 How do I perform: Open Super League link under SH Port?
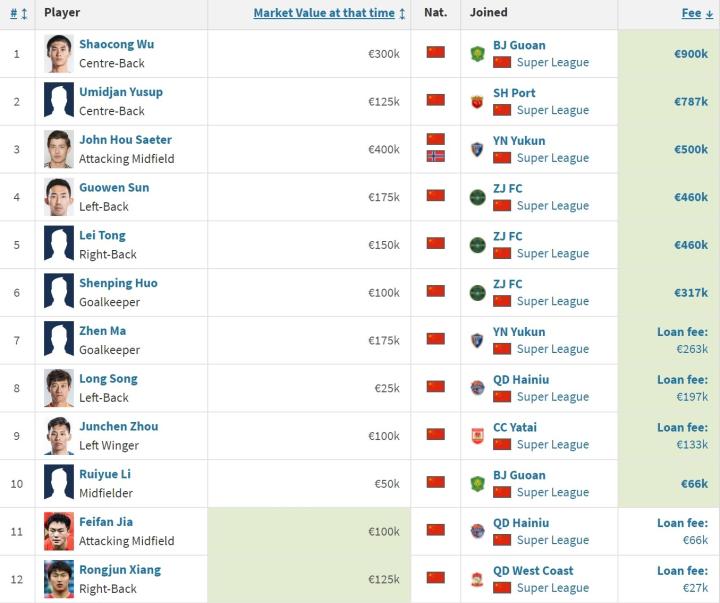coord(552,110)
